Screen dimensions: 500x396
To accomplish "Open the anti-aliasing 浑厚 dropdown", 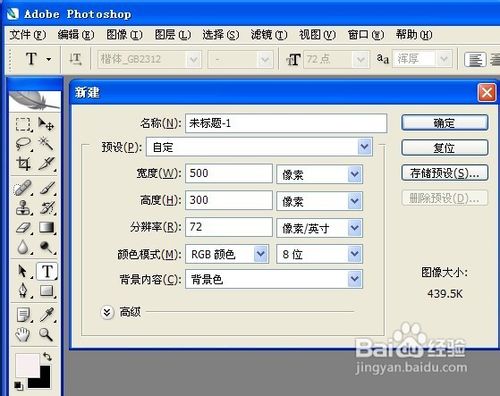I will click(x=444, y=60).
